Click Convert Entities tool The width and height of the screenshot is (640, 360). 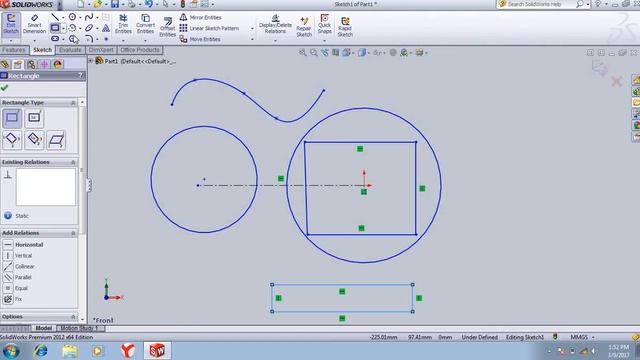[x=145, y=24]
